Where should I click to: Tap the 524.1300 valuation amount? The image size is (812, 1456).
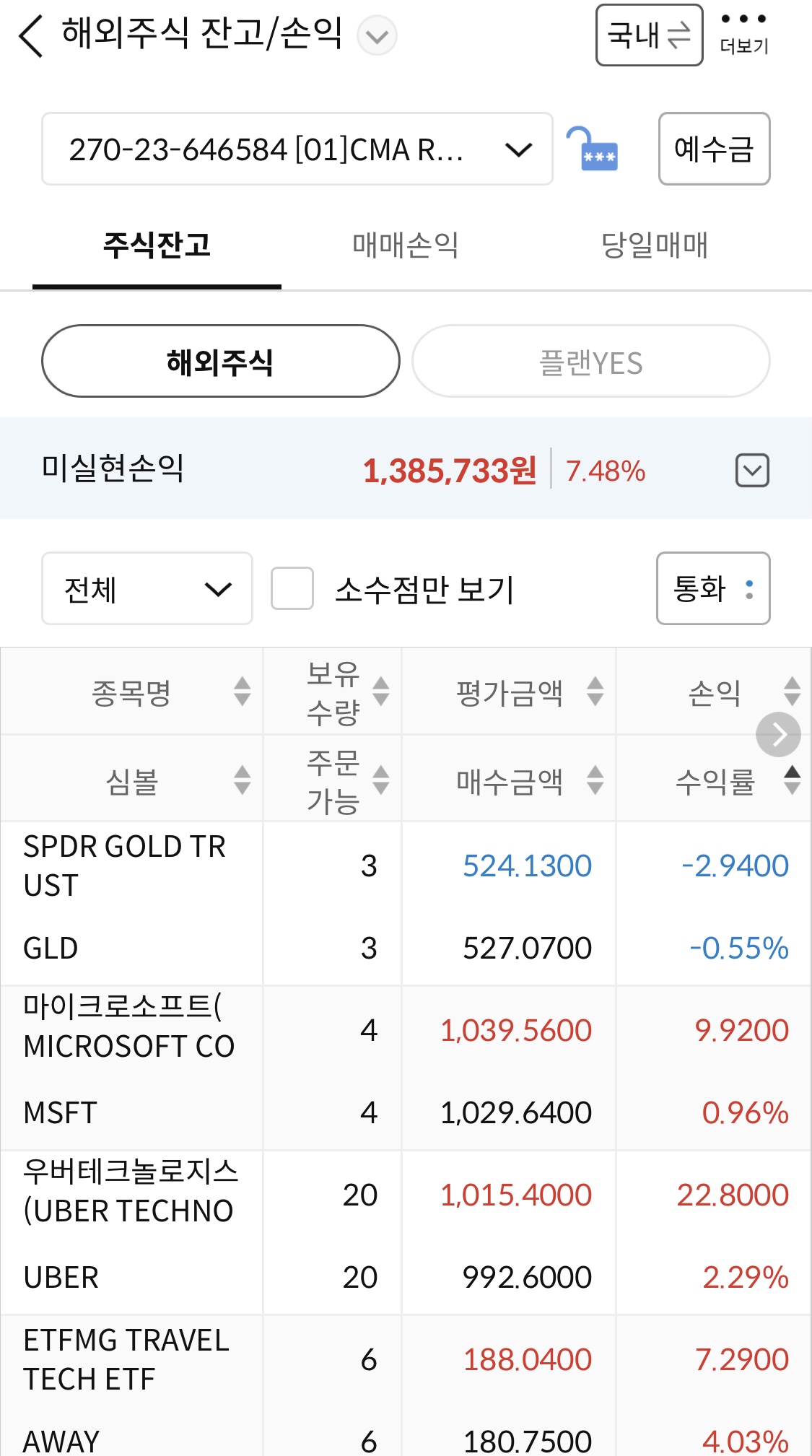coord(527,866)
